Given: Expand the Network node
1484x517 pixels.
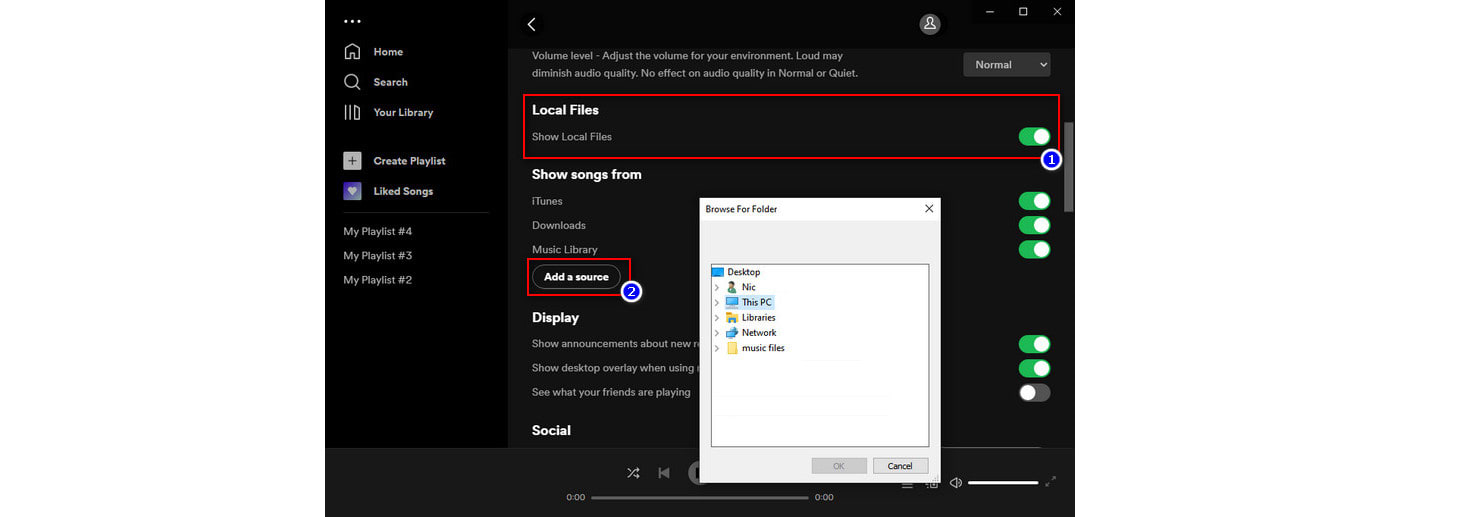Looking at the screenshot, I should point(716,333).
